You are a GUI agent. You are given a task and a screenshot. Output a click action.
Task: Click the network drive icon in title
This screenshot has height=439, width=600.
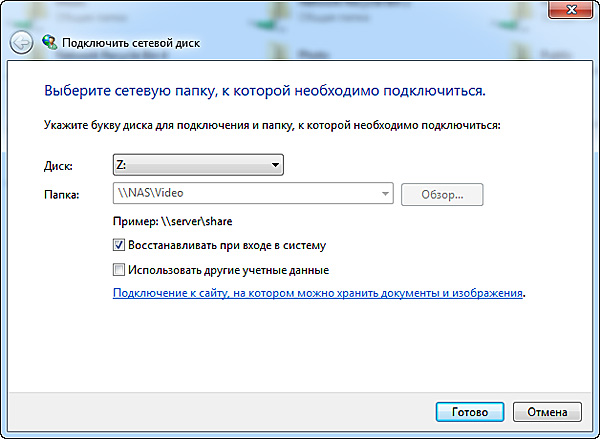pos(49,43)
